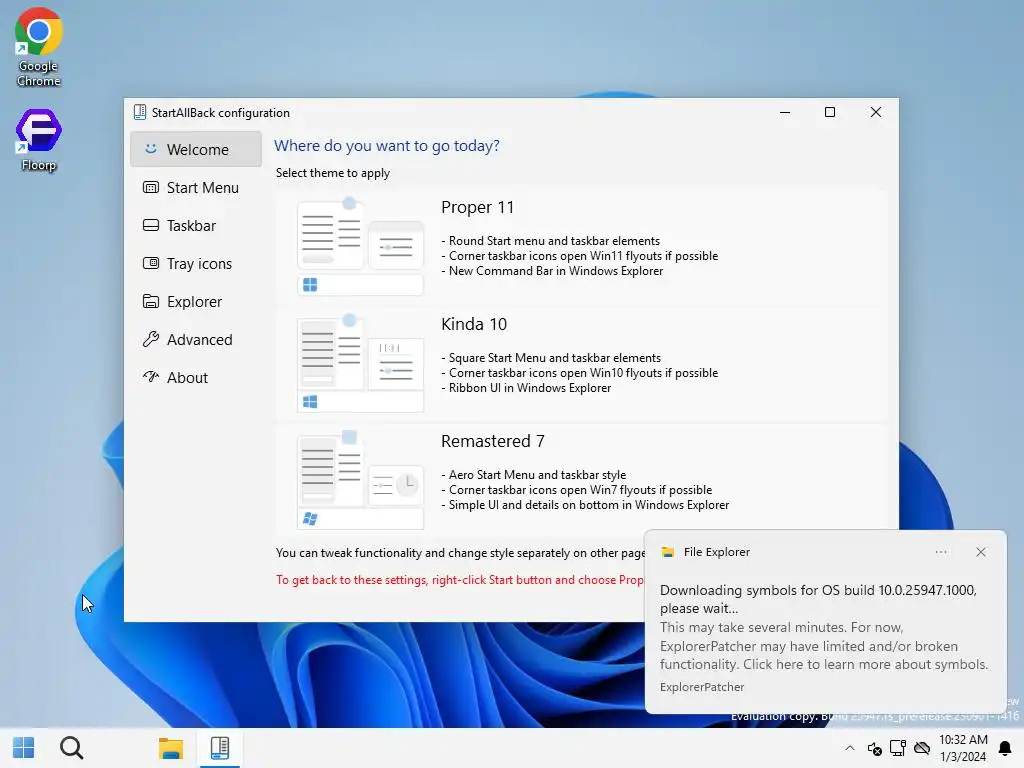Open Google Chrome desktop shortcut
Image resolution: width=1024 pixels, height=768 pixels.
[x=39, y=48]
